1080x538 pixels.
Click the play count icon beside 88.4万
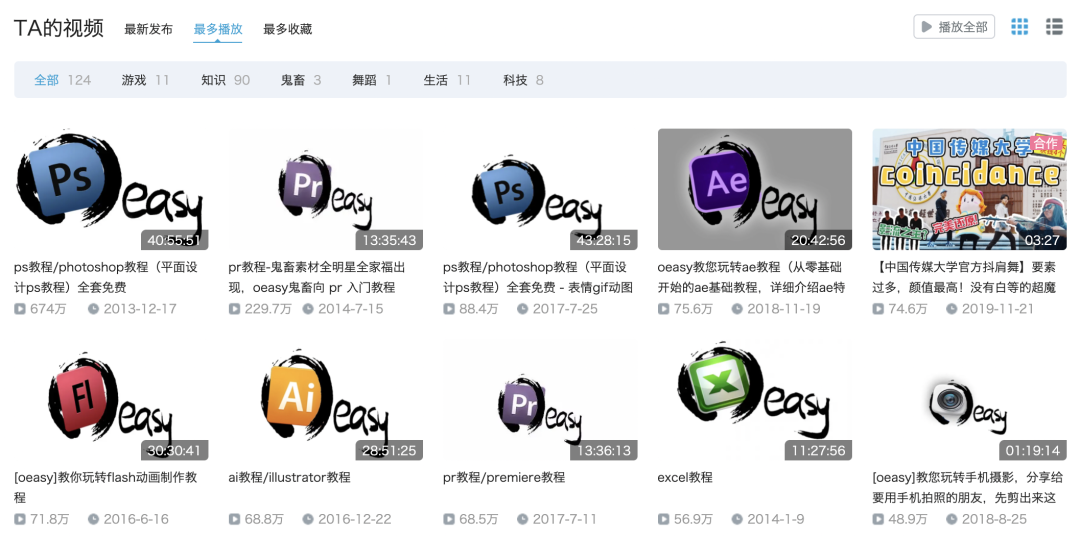click(x=450, y=309)
